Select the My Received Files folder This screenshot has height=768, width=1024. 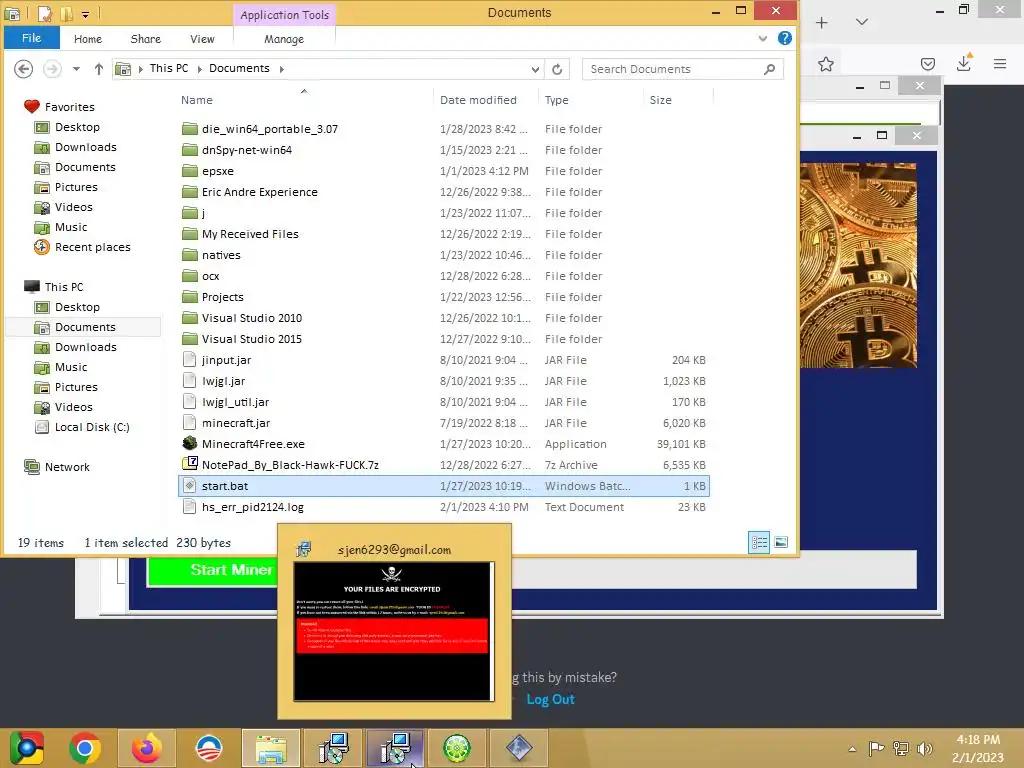249,234
